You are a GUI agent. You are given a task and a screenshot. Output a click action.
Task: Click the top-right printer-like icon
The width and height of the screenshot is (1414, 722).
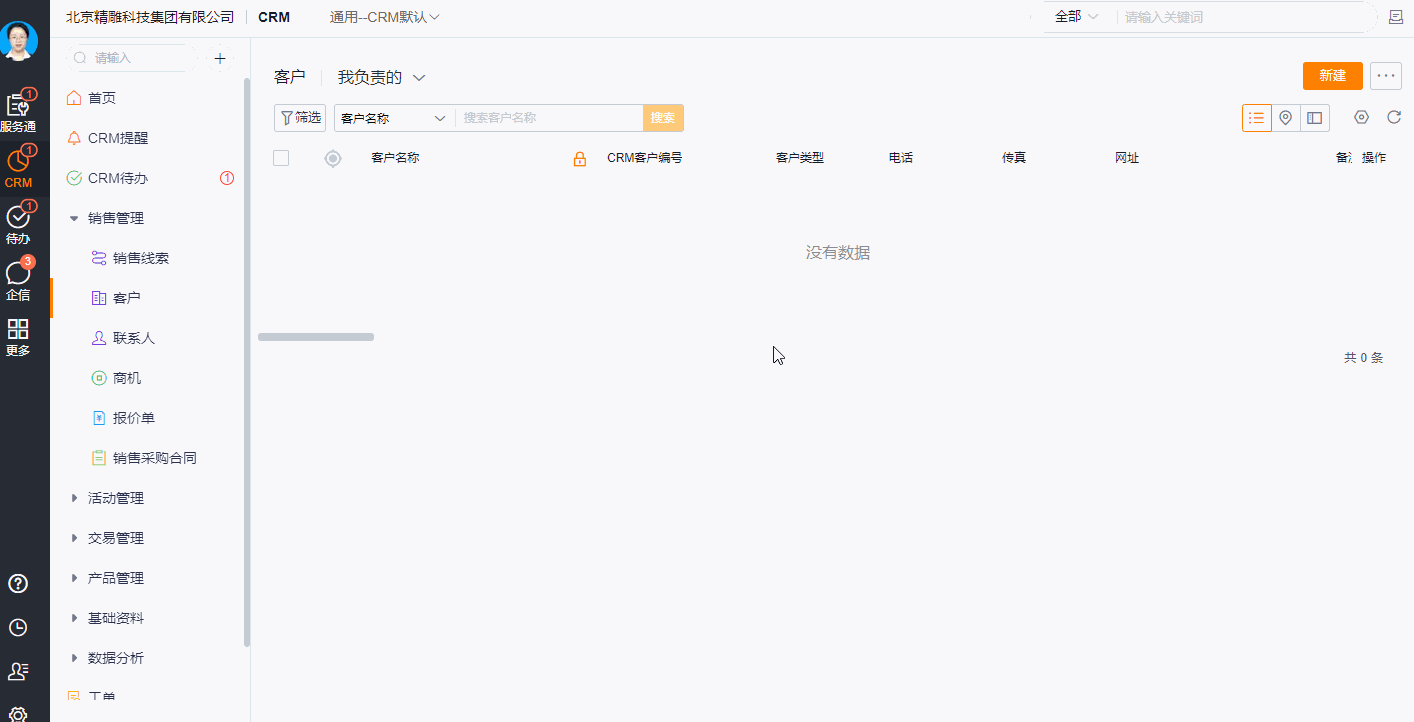[x=1396, y=17]
